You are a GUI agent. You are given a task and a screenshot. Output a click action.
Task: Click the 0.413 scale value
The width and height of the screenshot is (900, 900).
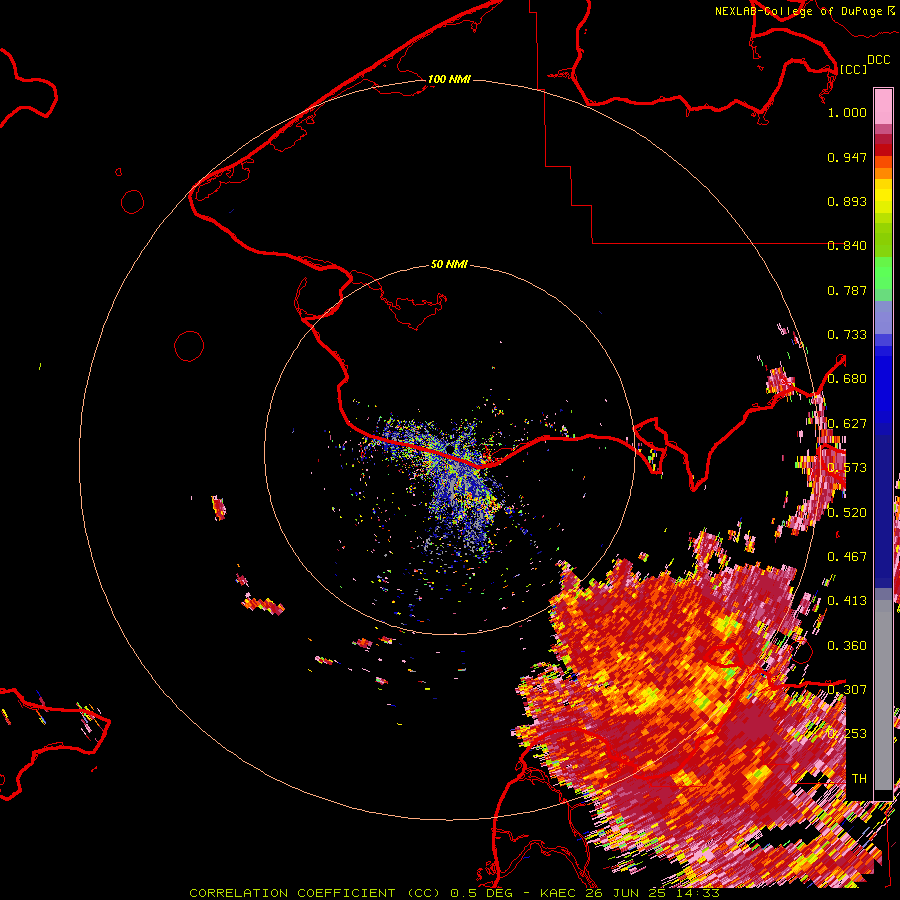point(847,601)
